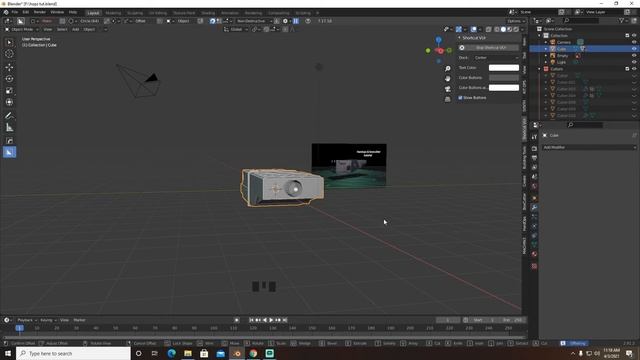Change the Color Buttons swatch

tap(504, 78)
